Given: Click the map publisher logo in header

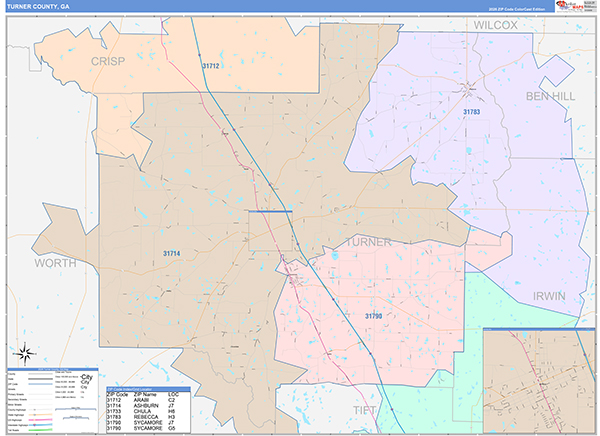Looking at the screenshot, I should click(570, 5).
